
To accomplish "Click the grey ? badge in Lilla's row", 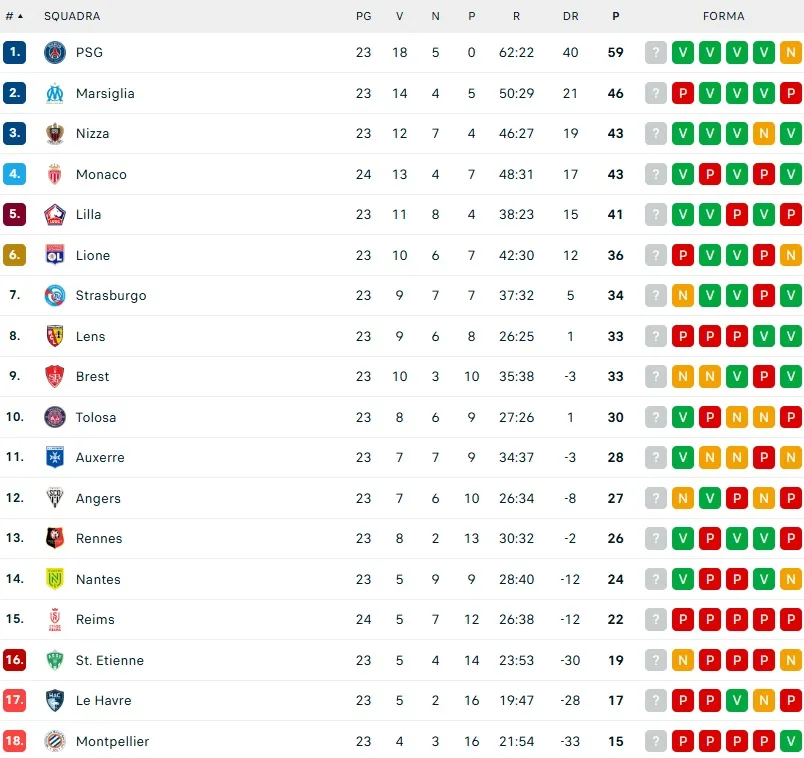I will [x=656, y=215].
